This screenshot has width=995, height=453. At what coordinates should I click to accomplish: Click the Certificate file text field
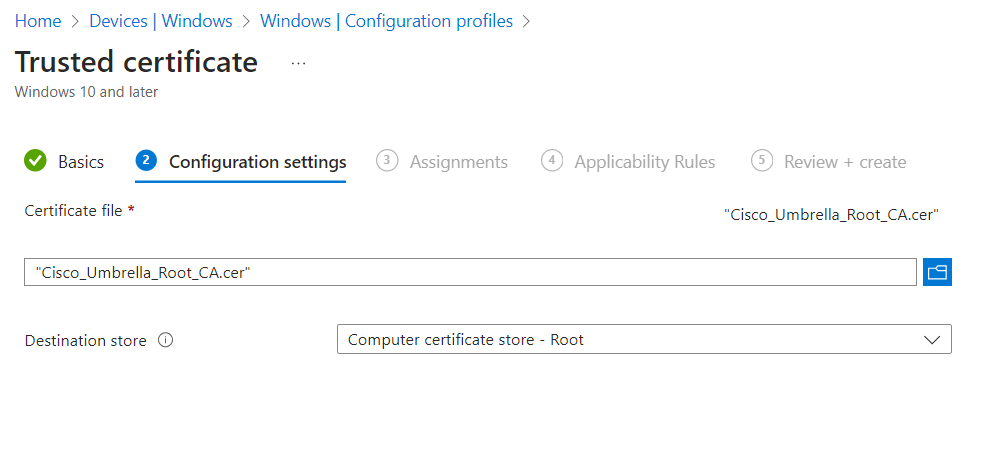[470, 272]
